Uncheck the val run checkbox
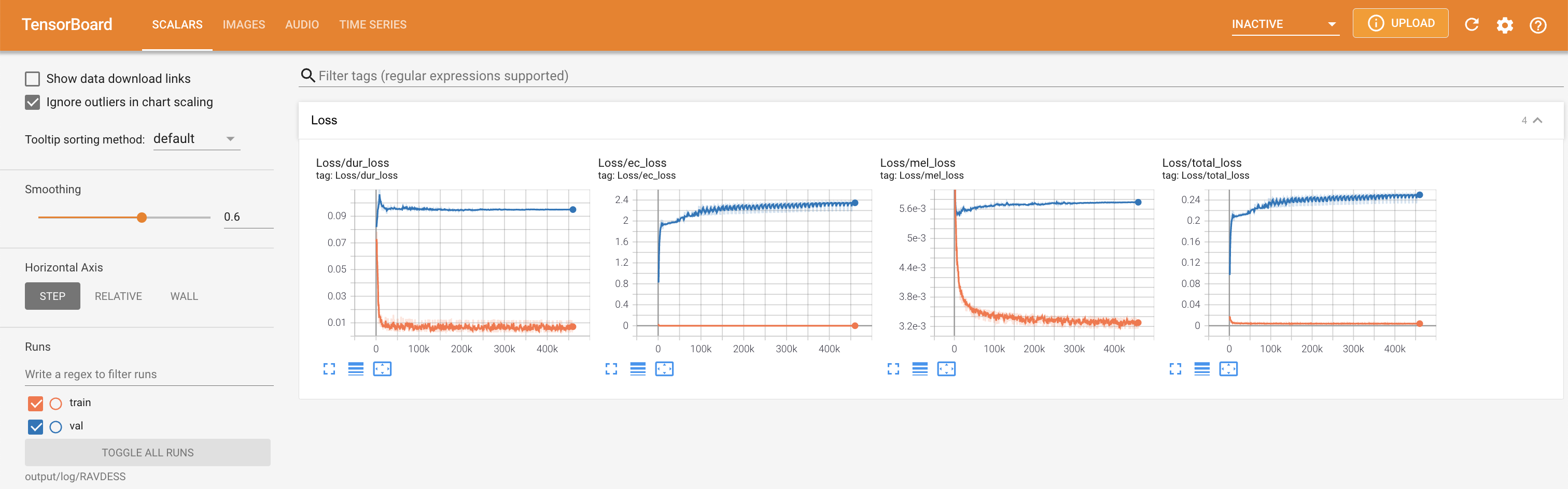Screen dimensions: 1568x489 35,427
